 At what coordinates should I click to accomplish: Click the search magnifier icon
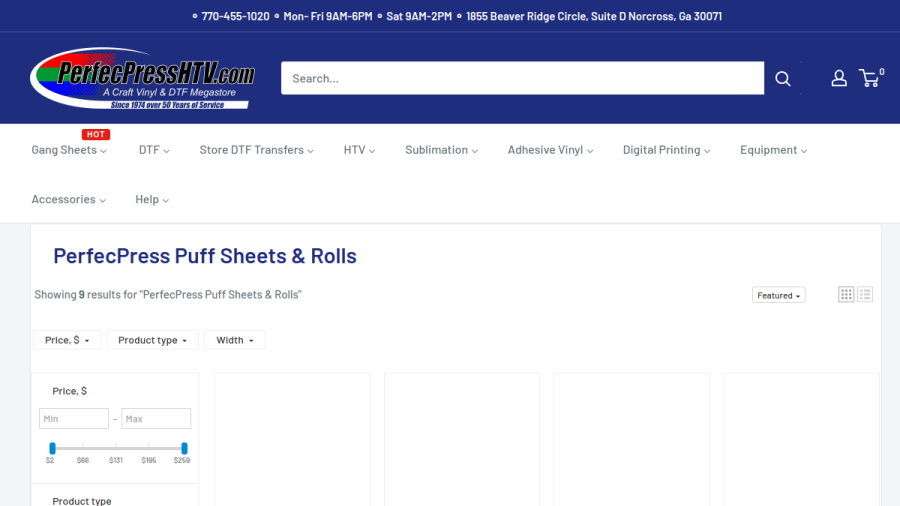click(782, 79)
